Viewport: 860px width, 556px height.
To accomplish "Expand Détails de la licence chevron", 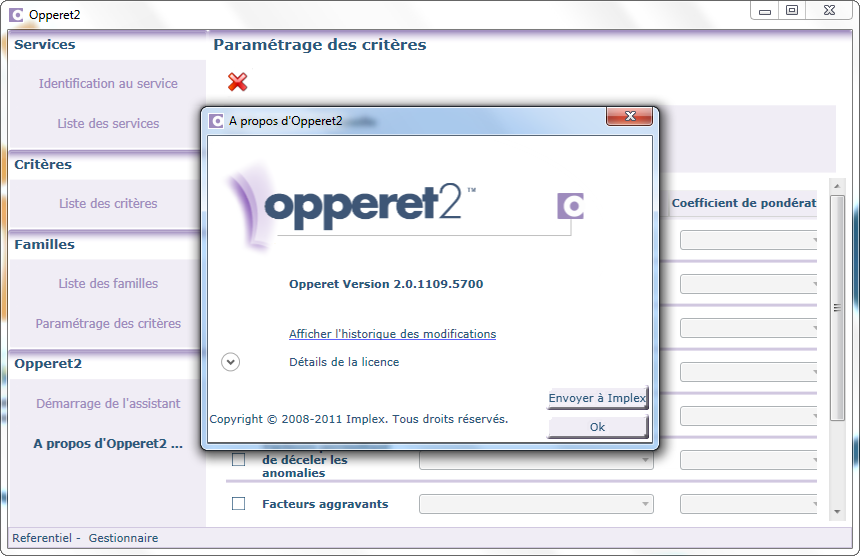I will (230, 362).
